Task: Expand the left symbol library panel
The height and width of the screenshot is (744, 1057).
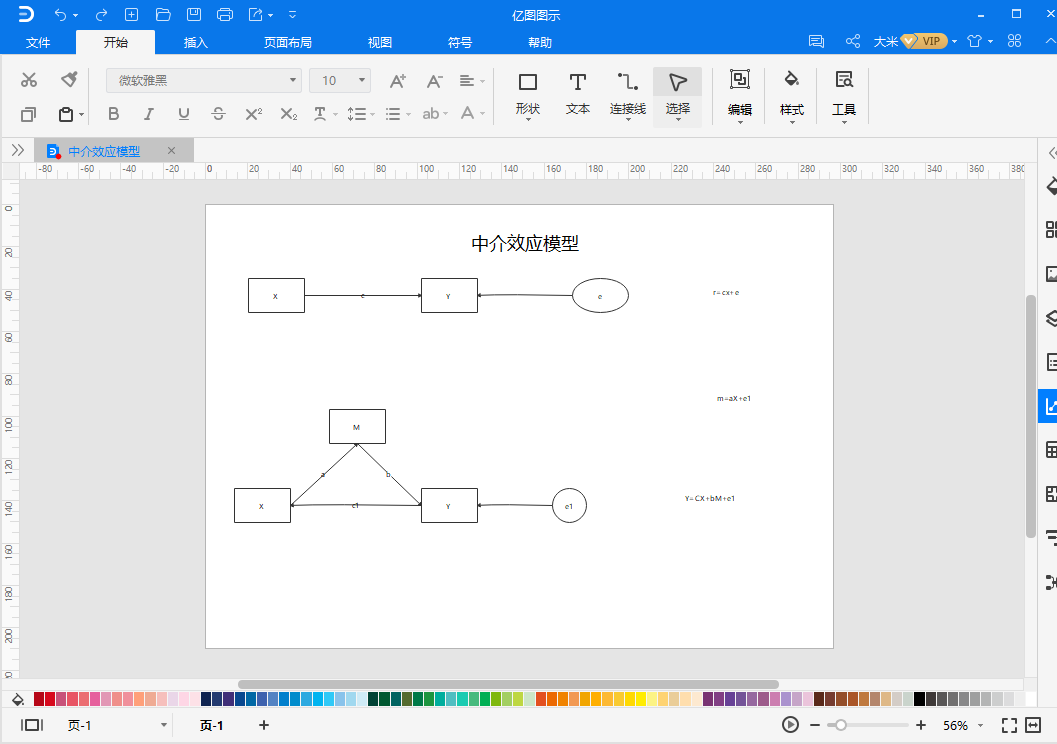Action: 18,150
